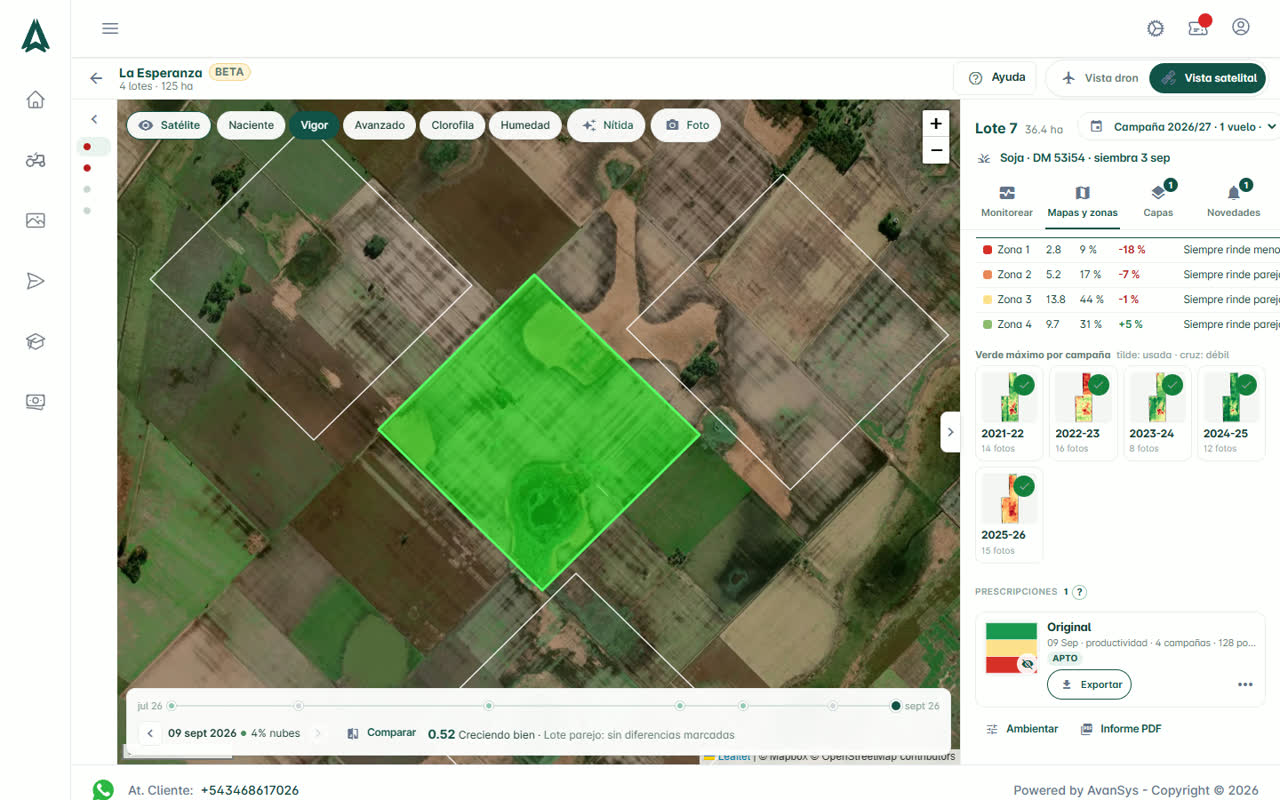Viewport: 1280px width, 800px height.
Task: Open the Original prescription more options menu
Action: pos(1245,685)
